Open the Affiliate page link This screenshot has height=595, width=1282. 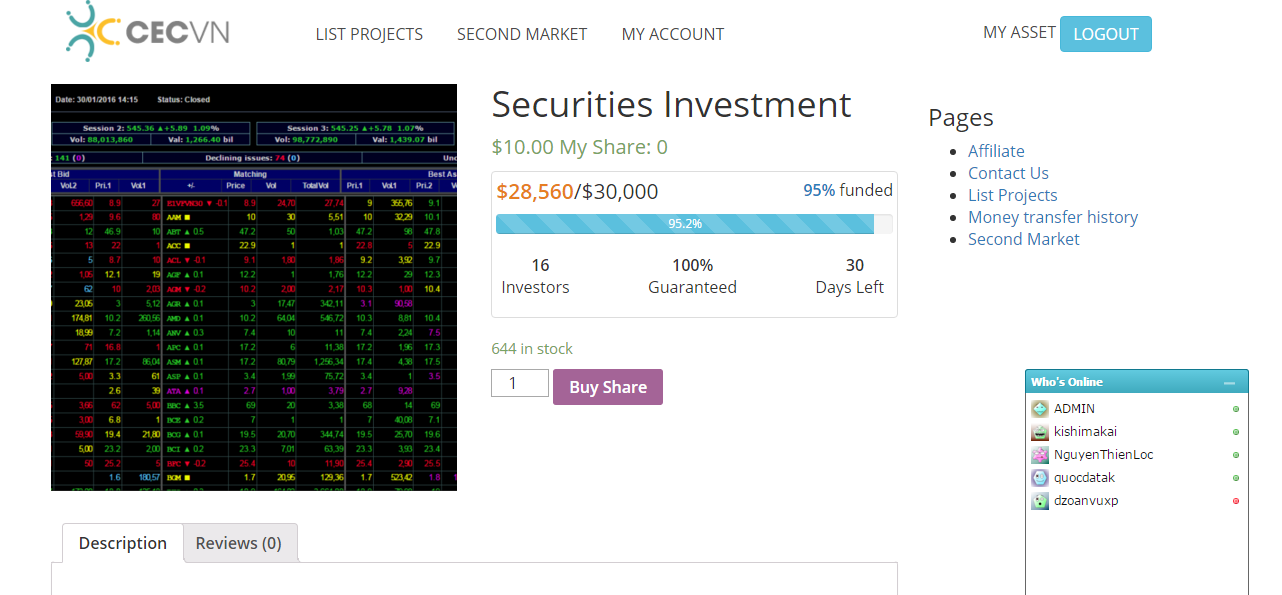point(996,151)
